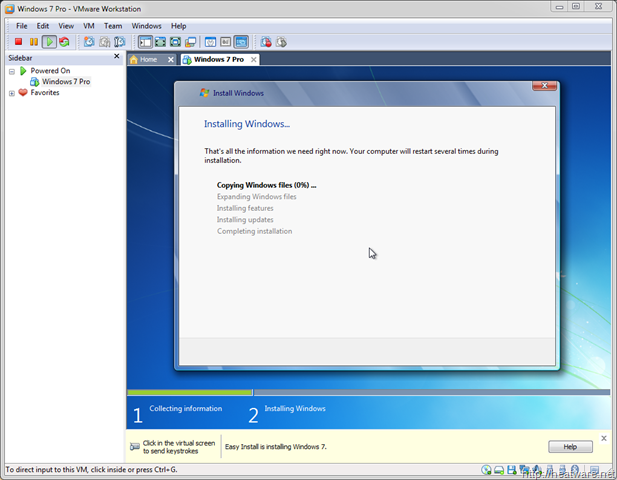
Task: Collapse the Powered On tree node
Action: (11, 71)
